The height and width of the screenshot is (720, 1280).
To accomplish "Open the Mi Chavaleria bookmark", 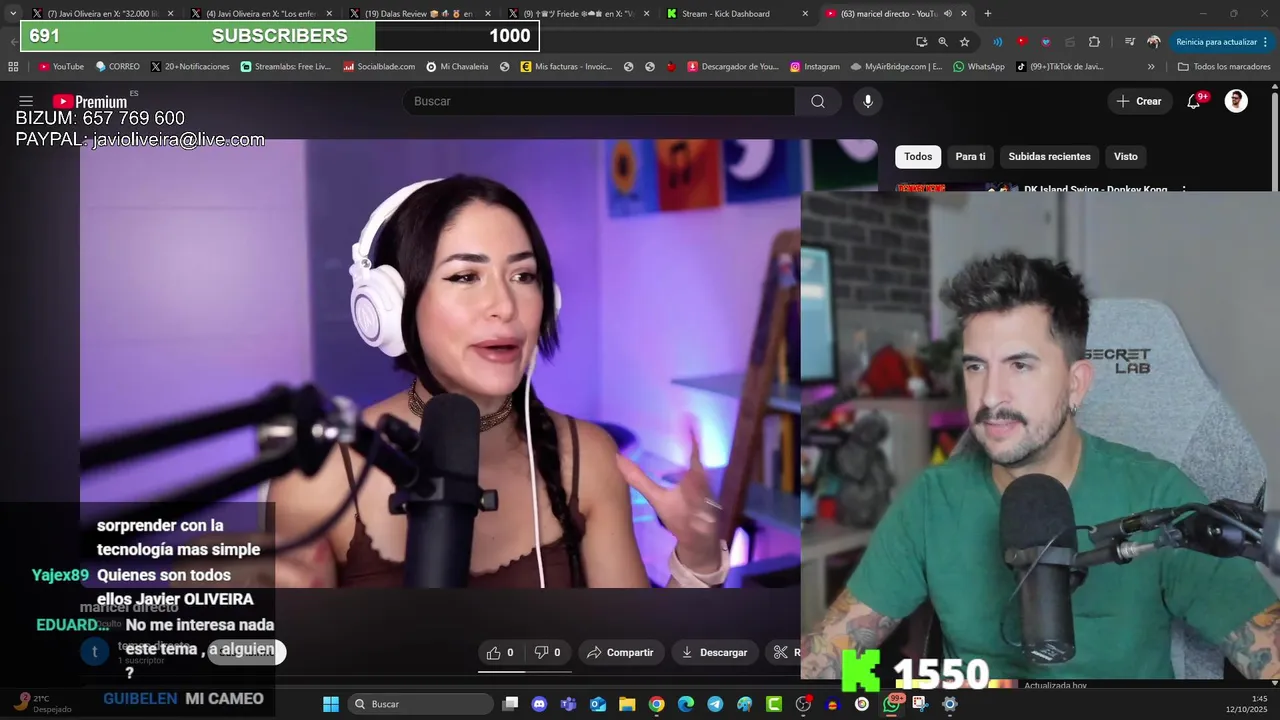I will pyautogui.click(x=457, y=67).
